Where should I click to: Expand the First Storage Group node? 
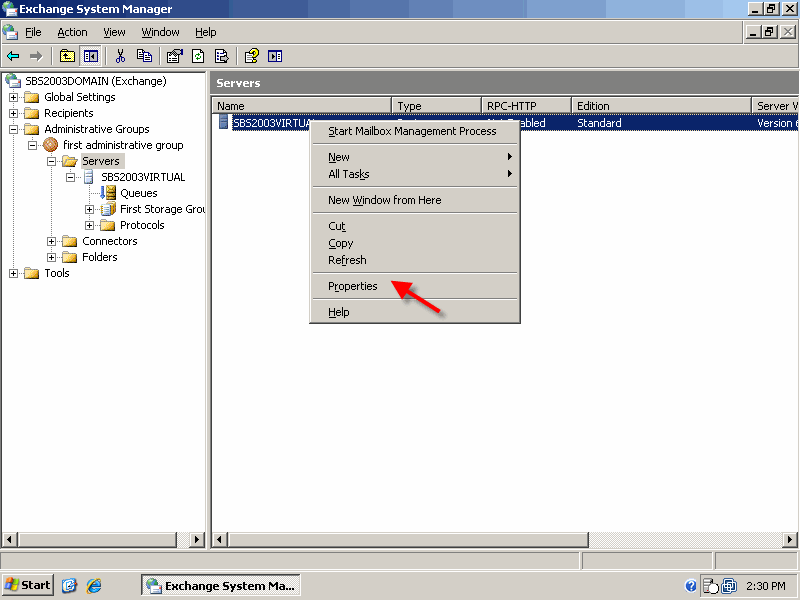tap(89, 209)
